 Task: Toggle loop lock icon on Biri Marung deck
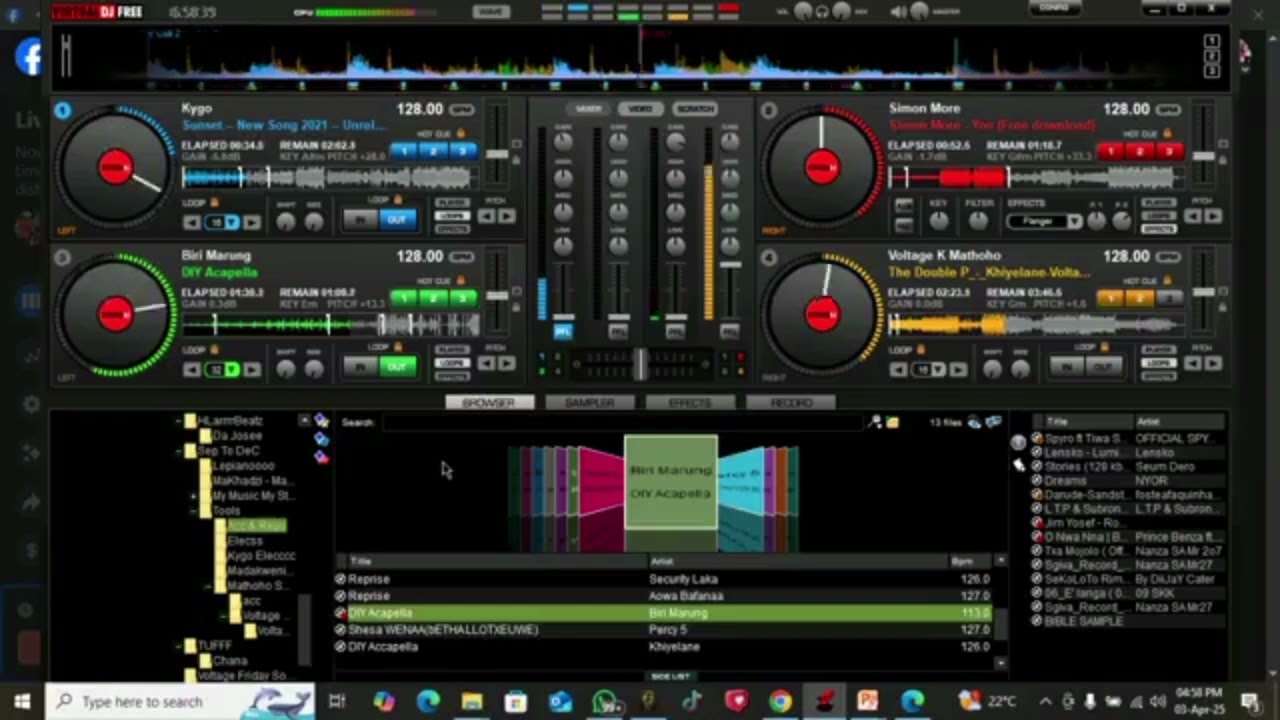tap(215, 350)
